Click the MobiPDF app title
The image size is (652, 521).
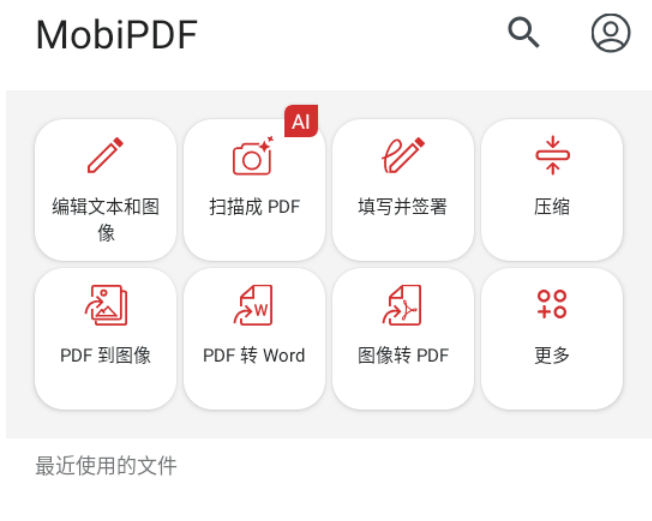pos(117,35)
